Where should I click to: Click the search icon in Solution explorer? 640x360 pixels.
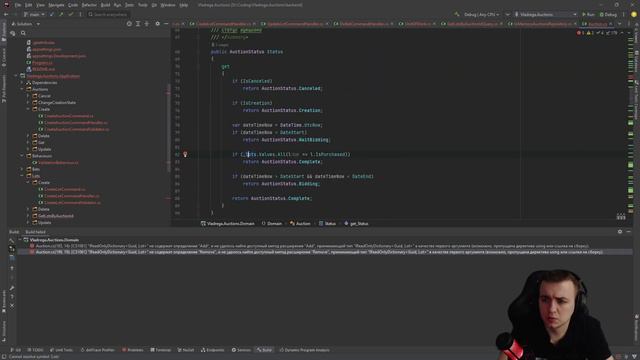click(23, 33)
